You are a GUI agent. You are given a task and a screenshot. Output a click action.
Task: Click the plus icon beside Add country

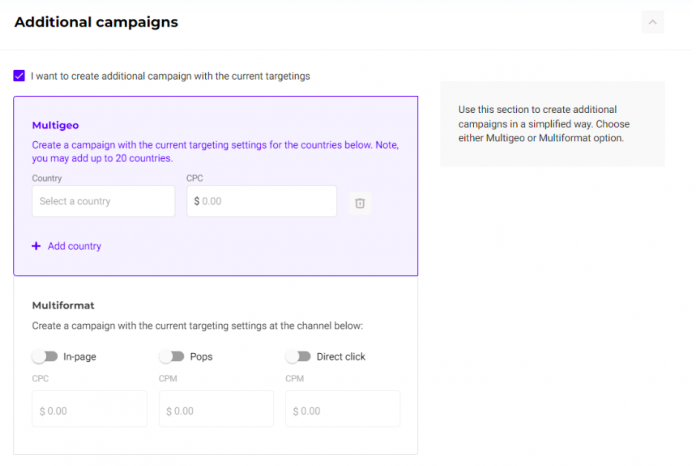point(37,246)
